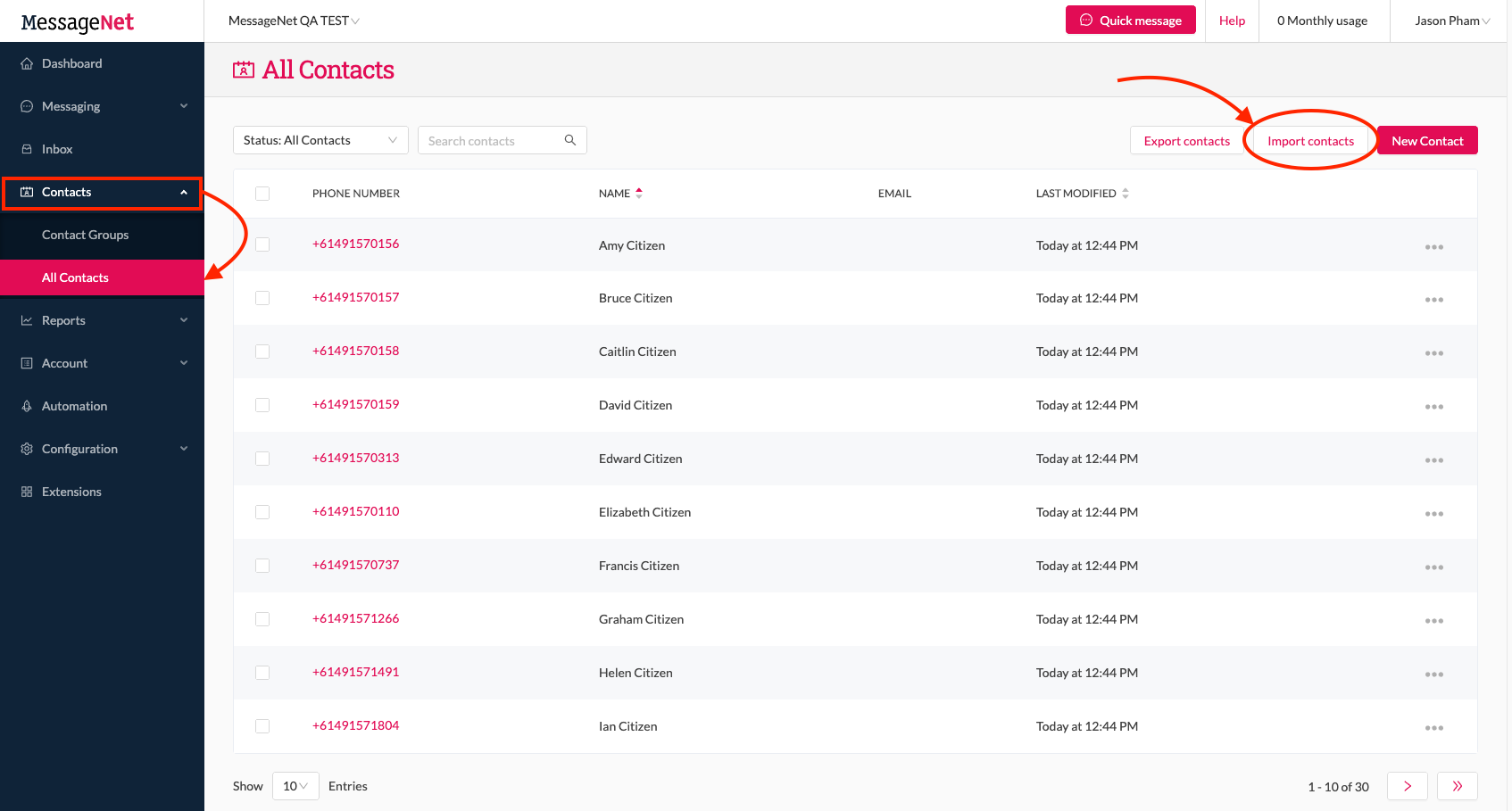Screen dimensions: 1512x811
Task: Open the Help menu
Action: [x=1232, y=21]
